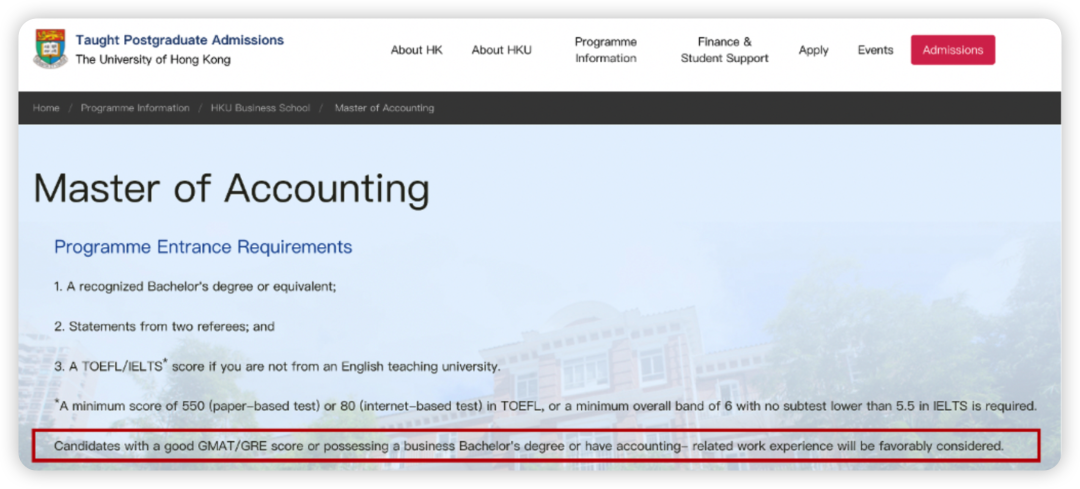Click the HKU crest logo
Viewport: 1080px width, 489px height.
(50, 49)
